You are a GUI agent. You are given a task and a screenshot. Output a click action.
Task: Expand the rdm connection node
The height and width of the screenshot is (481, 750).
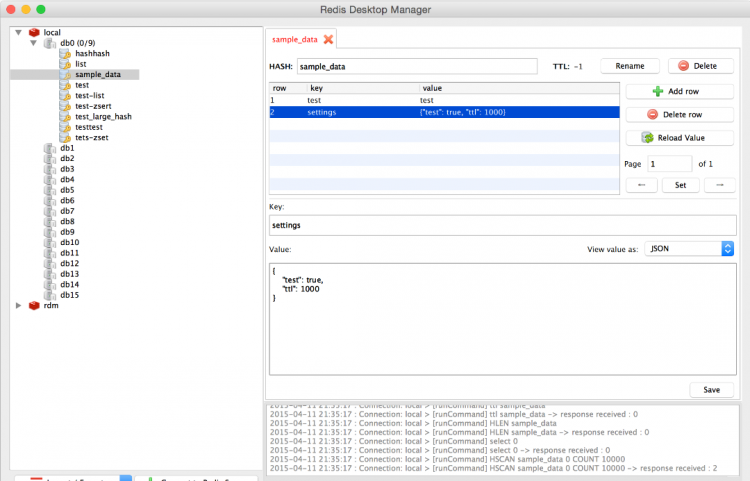[19, 306]
